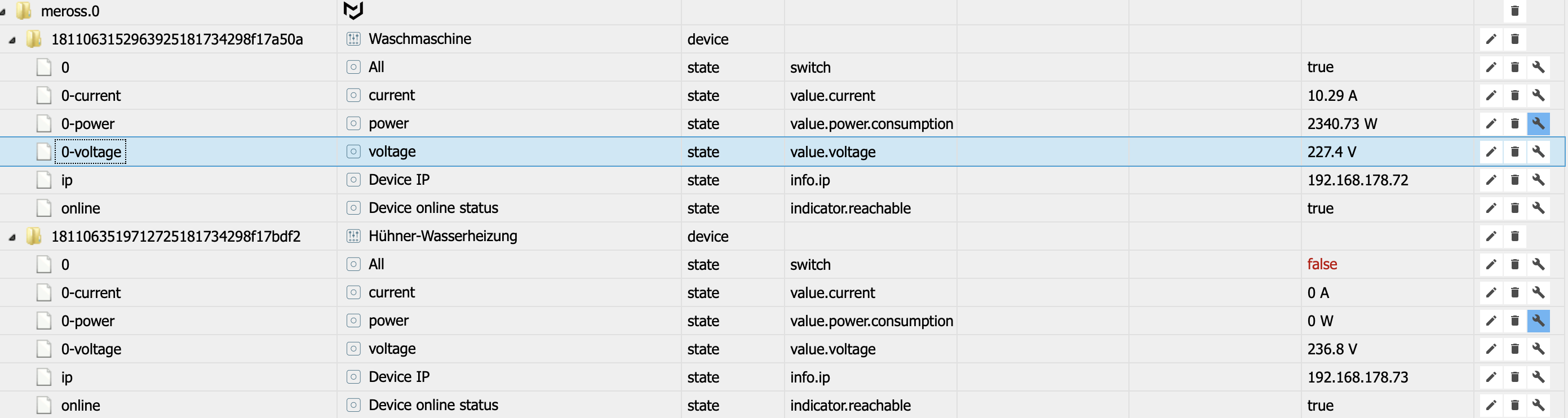Click trash icon in the 10.29 A row
The image size is (1568, 418).
click(x=1515, y=96)
